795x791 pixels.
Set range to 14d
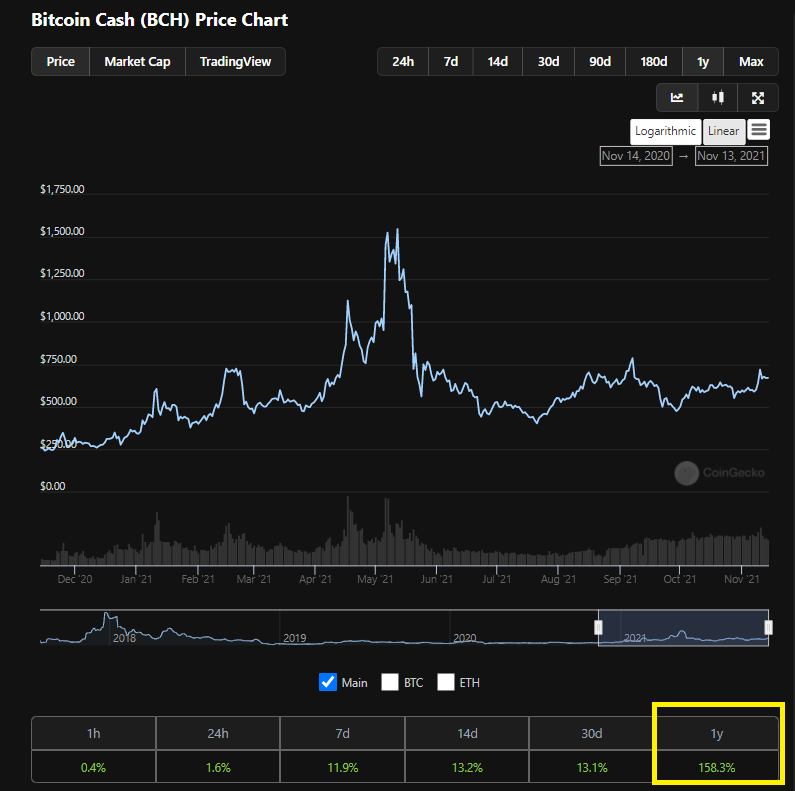point(497,61)
